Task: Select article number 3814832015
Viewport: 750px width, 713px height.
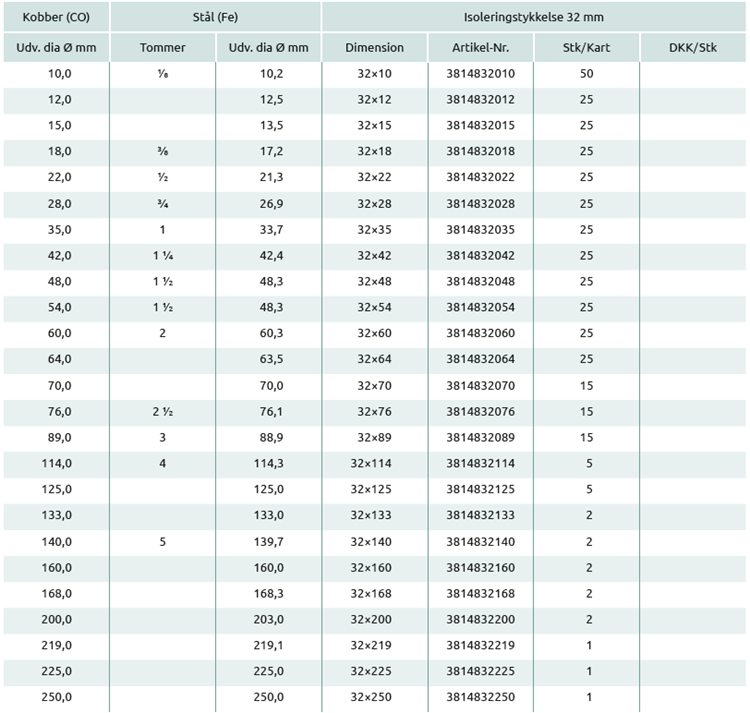Action: click(x=481, y=125)
